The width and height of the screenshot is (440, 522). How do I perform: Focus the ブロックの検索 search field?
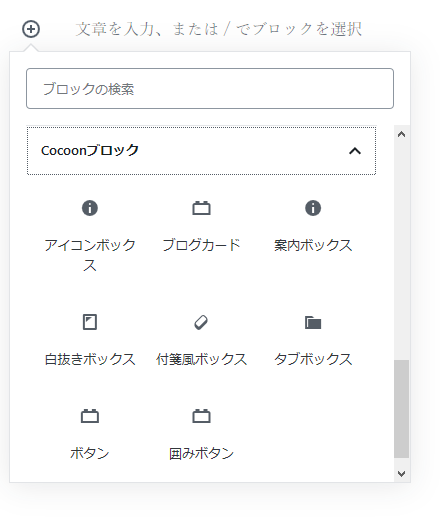210,89
